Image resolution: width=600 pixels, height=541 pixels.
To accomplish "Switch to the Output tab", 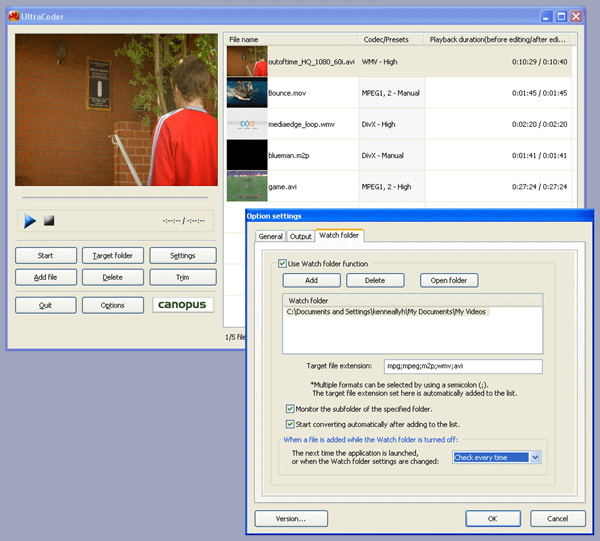I will [x=300, y=236].
